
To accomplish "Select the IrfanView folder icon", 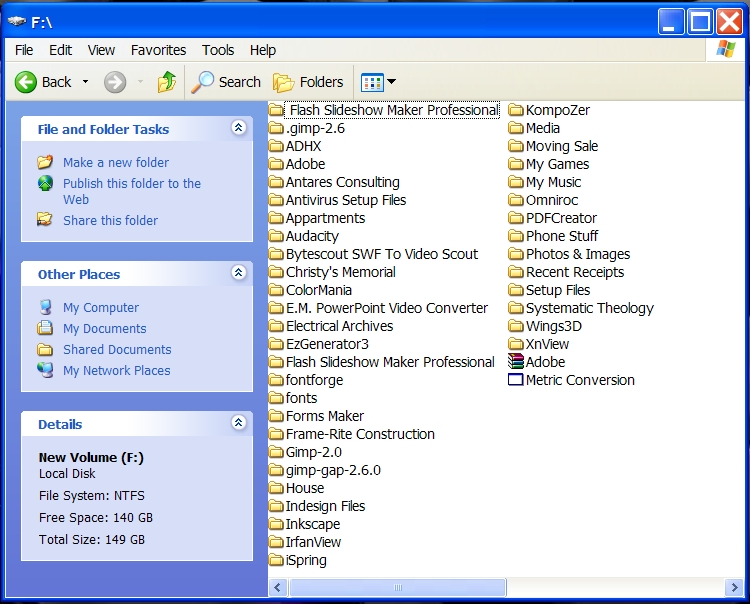I will pos(276,542).
